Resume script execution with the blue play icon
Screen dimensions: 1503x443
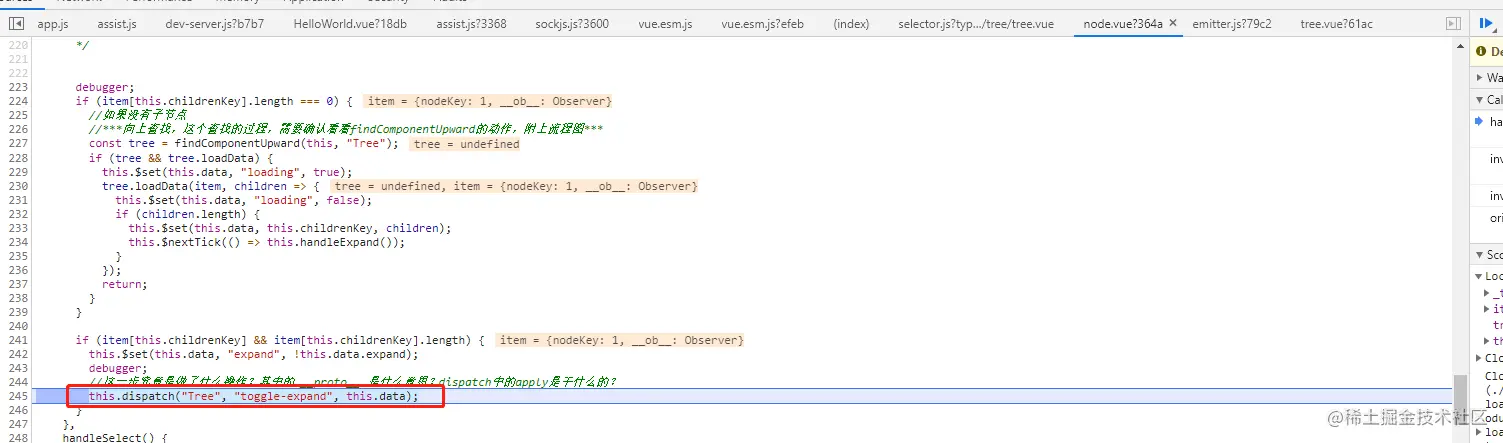point(1487,23)
